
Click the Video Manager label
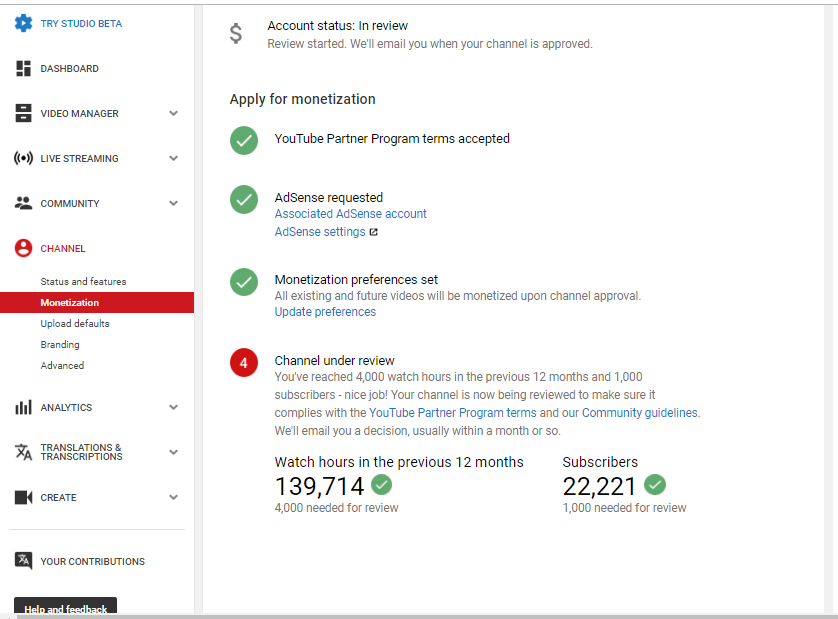point(80,113)
